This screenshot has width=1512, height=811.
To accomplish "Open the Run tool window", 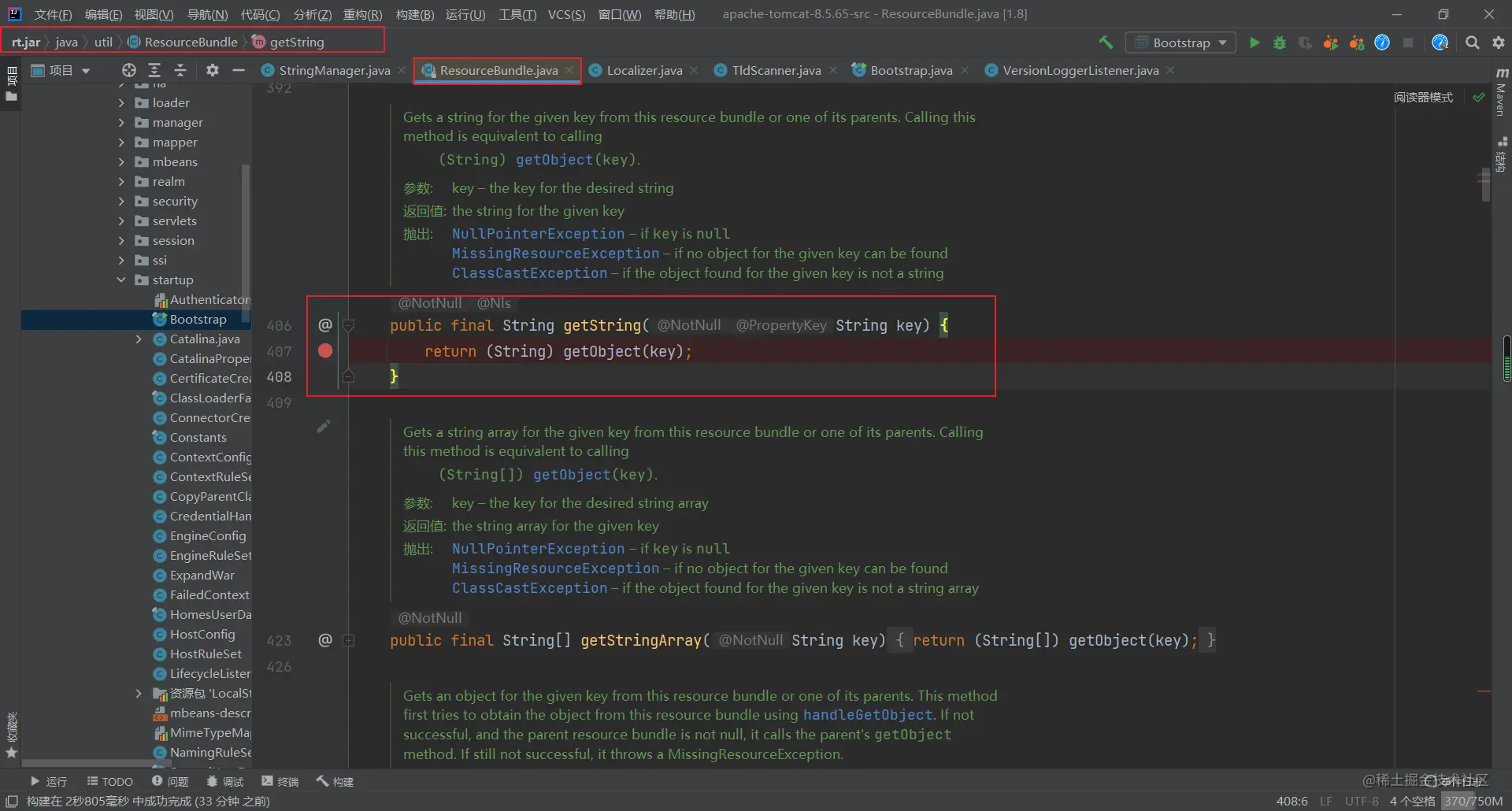I will point(48,781).
